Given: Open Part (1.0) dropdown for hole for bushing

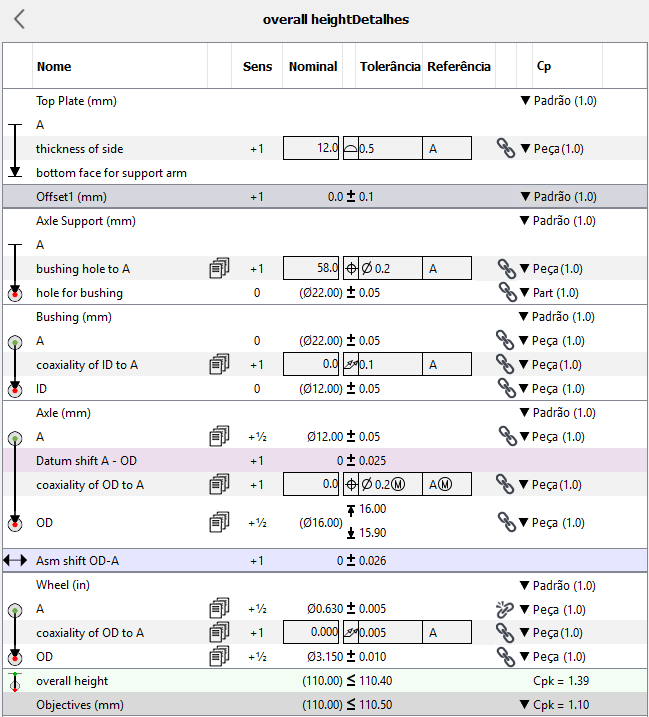Looking at the screenshot, I should 549,293.
